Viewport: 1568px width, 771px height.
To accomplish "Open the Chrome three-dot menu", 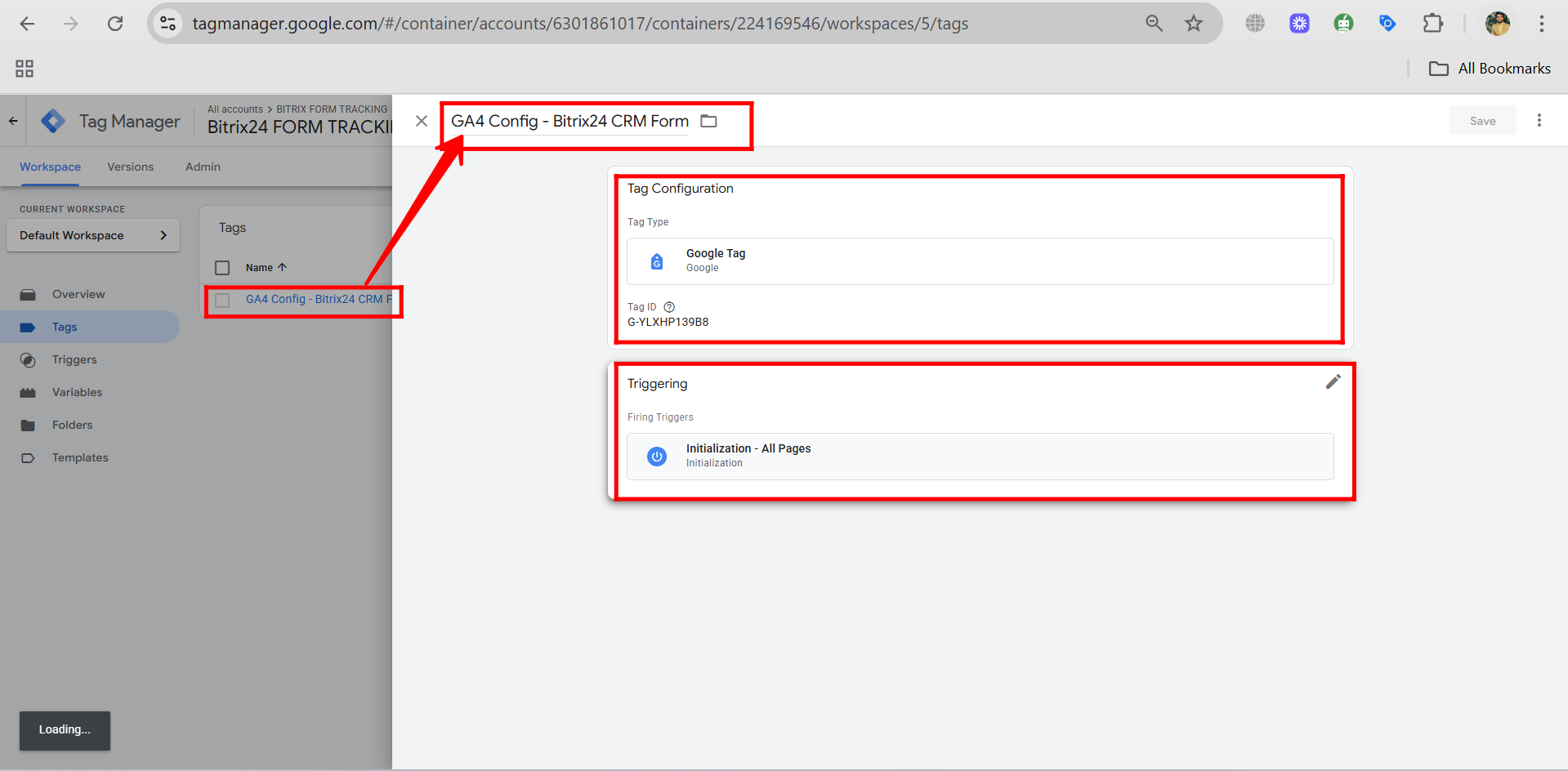I will tap(1542, 24).
